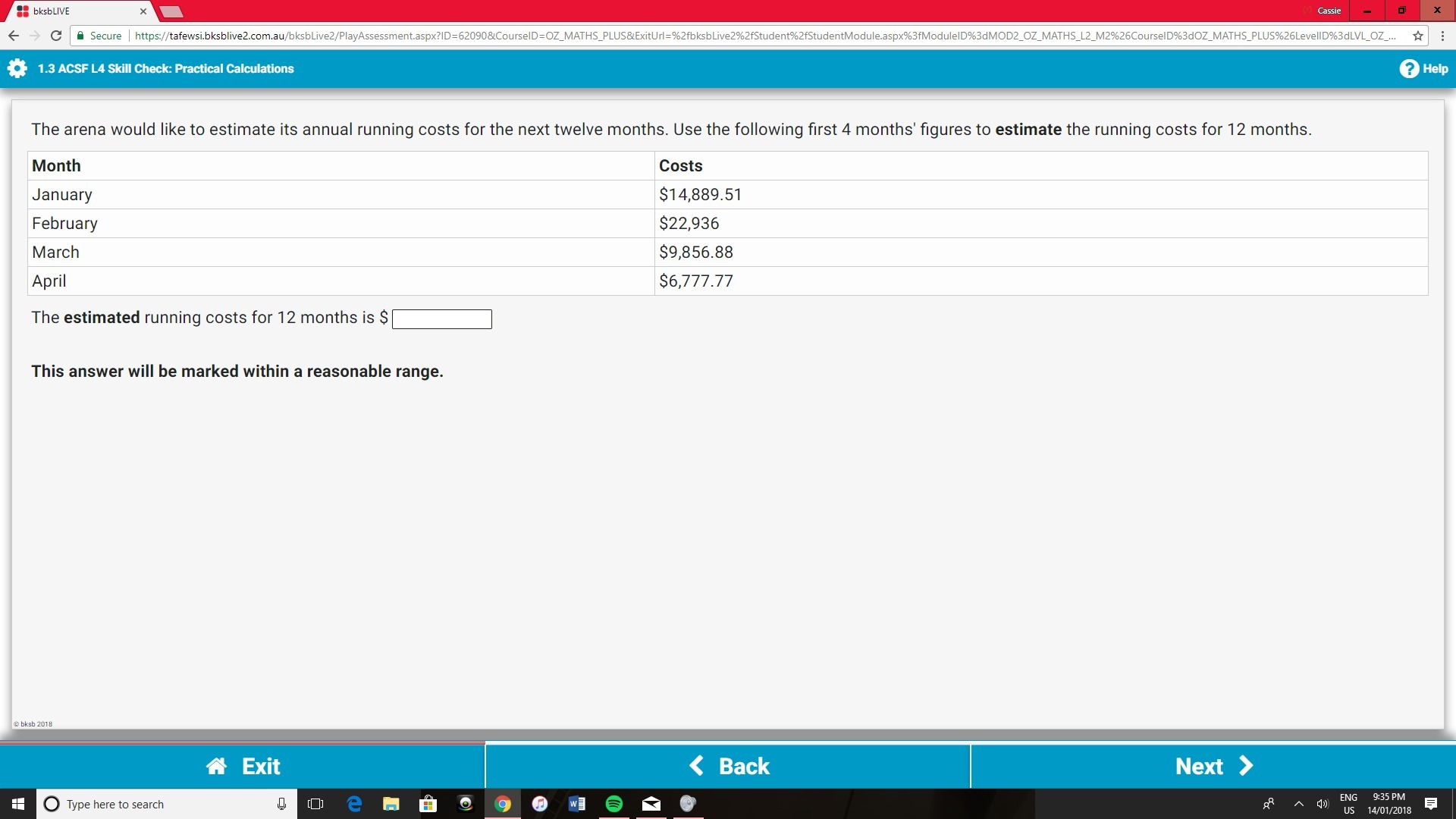Open Spotify from the taskbar
This screenshot has height=819, width=1456.
pos(613,804)
